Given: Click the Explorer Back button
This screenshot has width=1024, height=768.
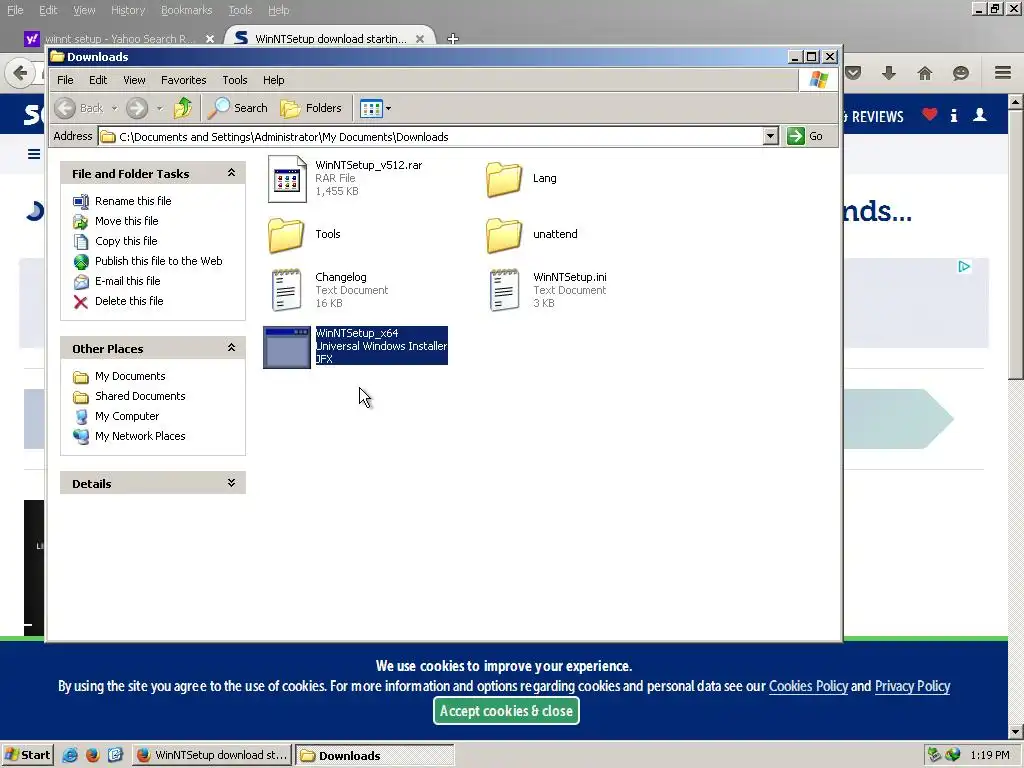Looking at the screenshot, I should 79,108.
